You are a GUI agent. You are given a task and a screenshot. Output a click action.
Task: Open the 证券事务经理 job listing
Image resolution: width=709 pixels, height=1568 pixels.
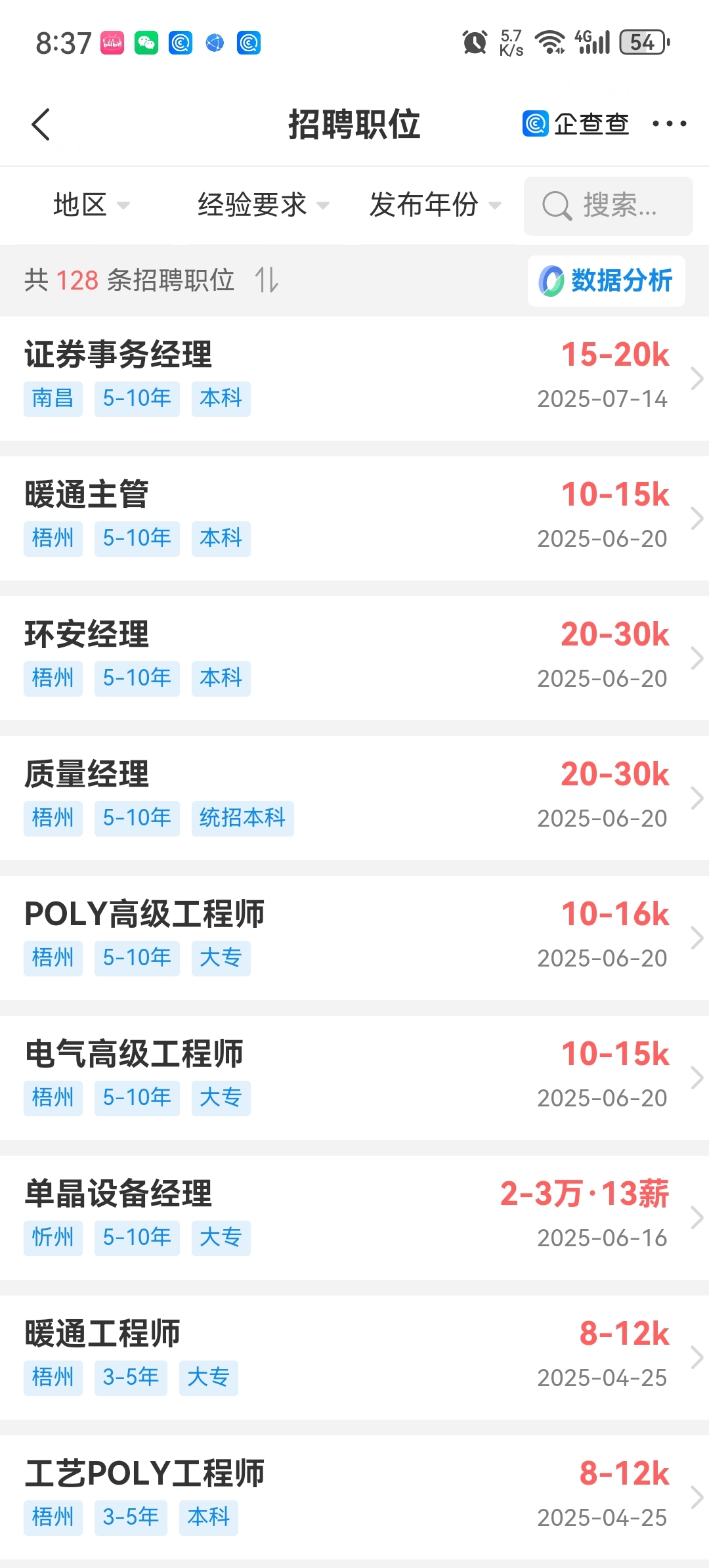(x=354, y=378)
